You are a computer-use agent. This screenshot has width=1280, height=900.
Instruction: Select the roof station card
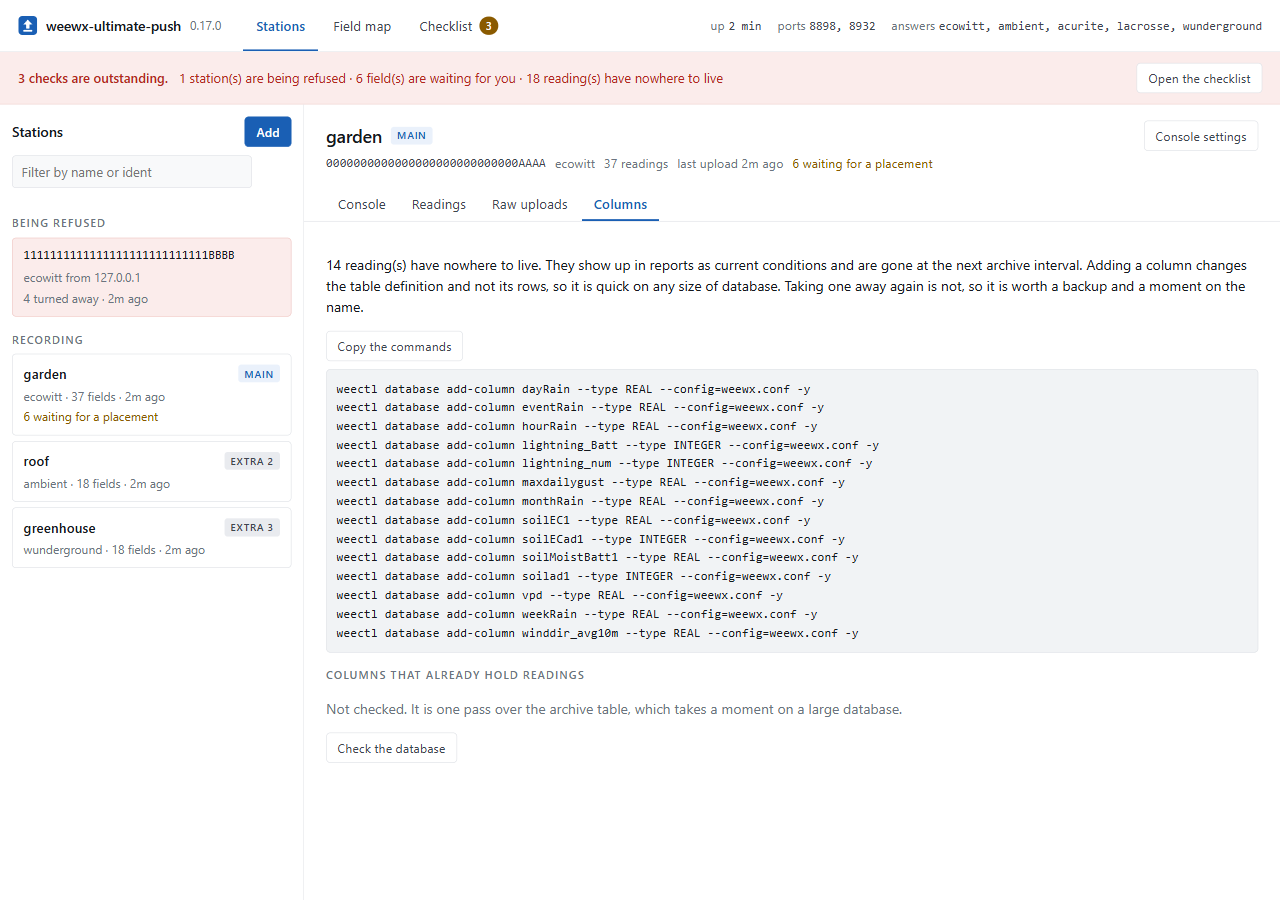pyautogui.click(x=152, y=471)
